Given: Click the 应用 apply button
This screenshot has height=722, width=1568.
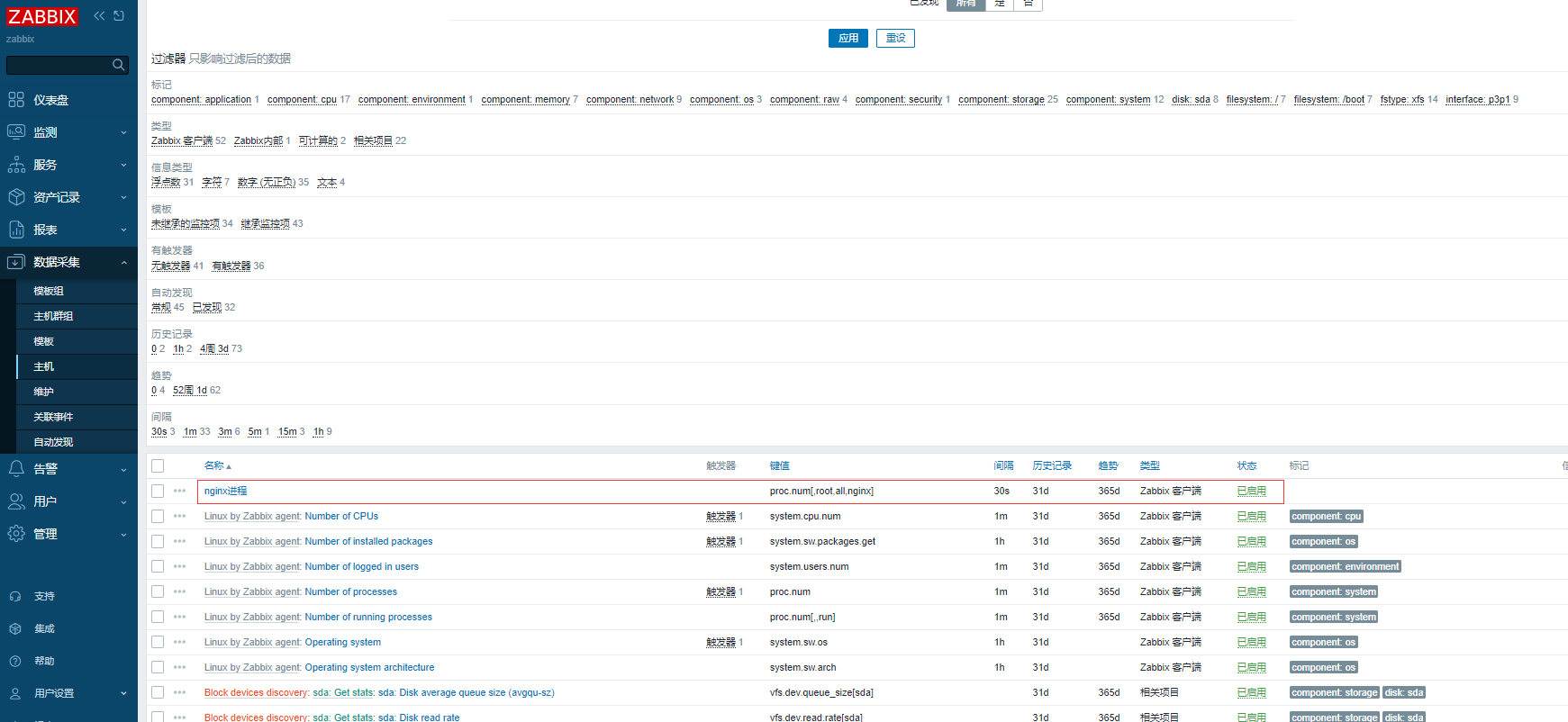Looking at the screenshot, I should (x=848, y=38).
